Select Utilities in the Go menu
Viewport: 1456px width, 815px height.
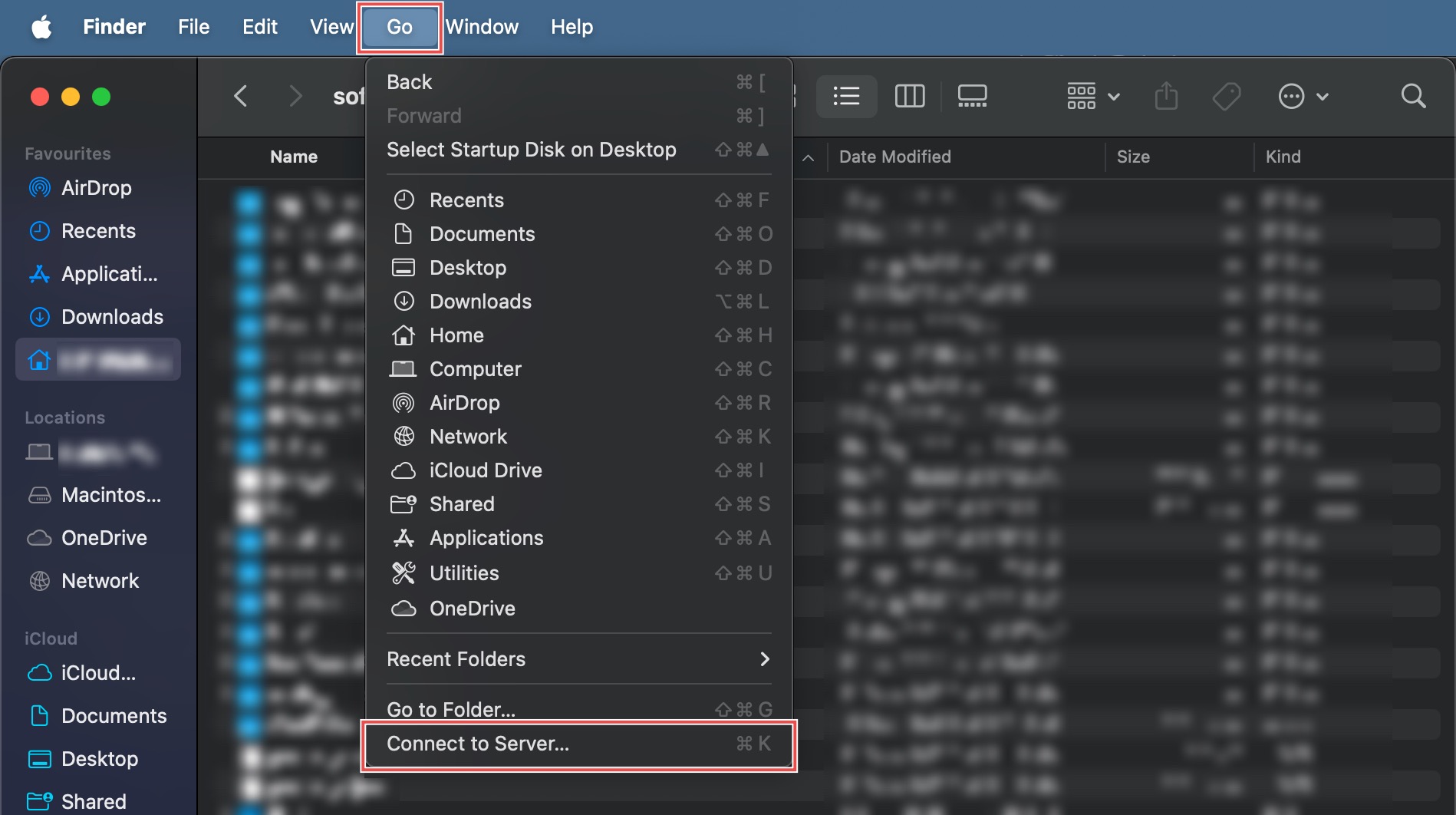pyautogui.click(x=464, y=573)
